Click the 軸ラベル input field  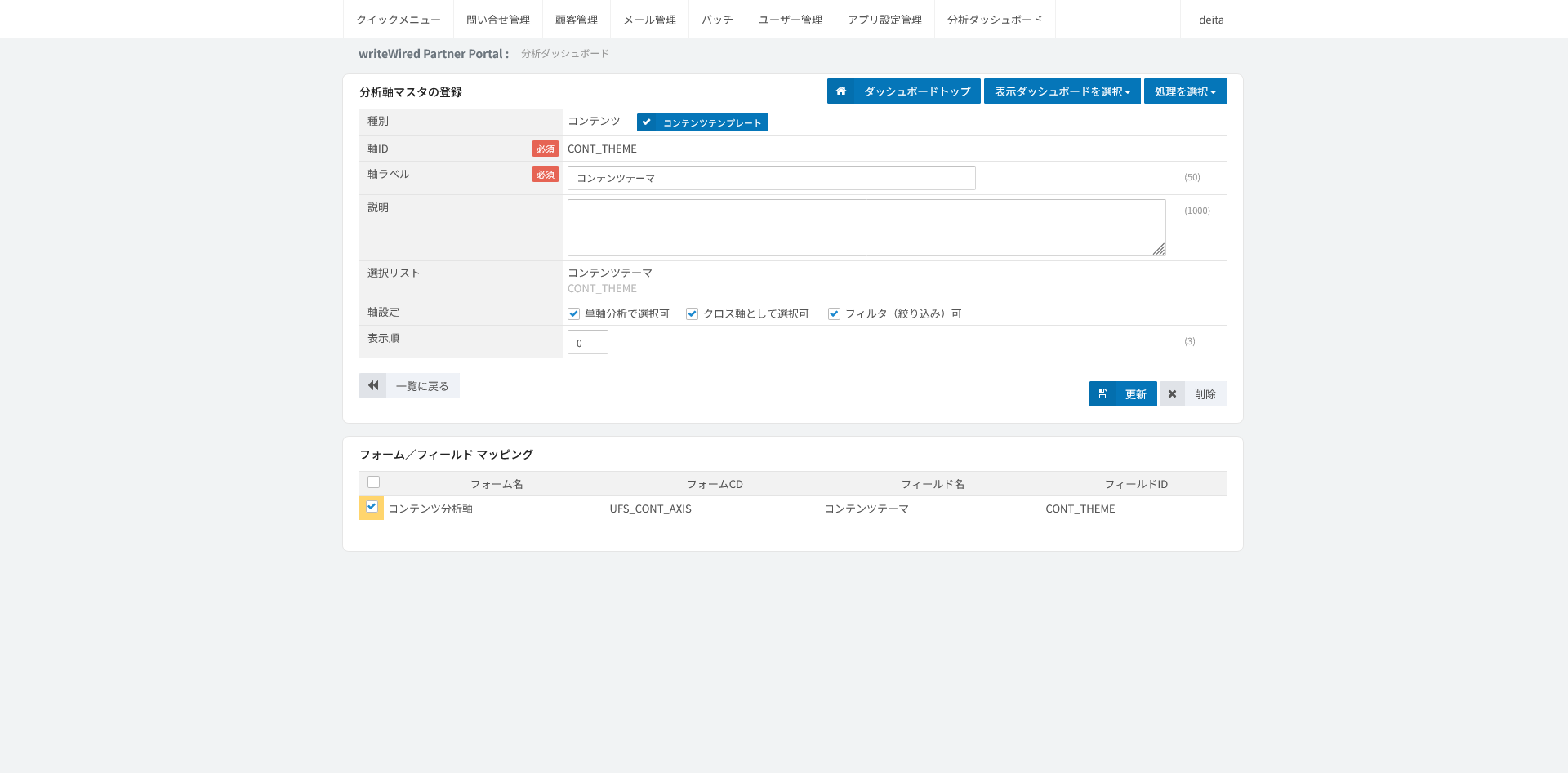pyautogui.click(x=771, y=178)
